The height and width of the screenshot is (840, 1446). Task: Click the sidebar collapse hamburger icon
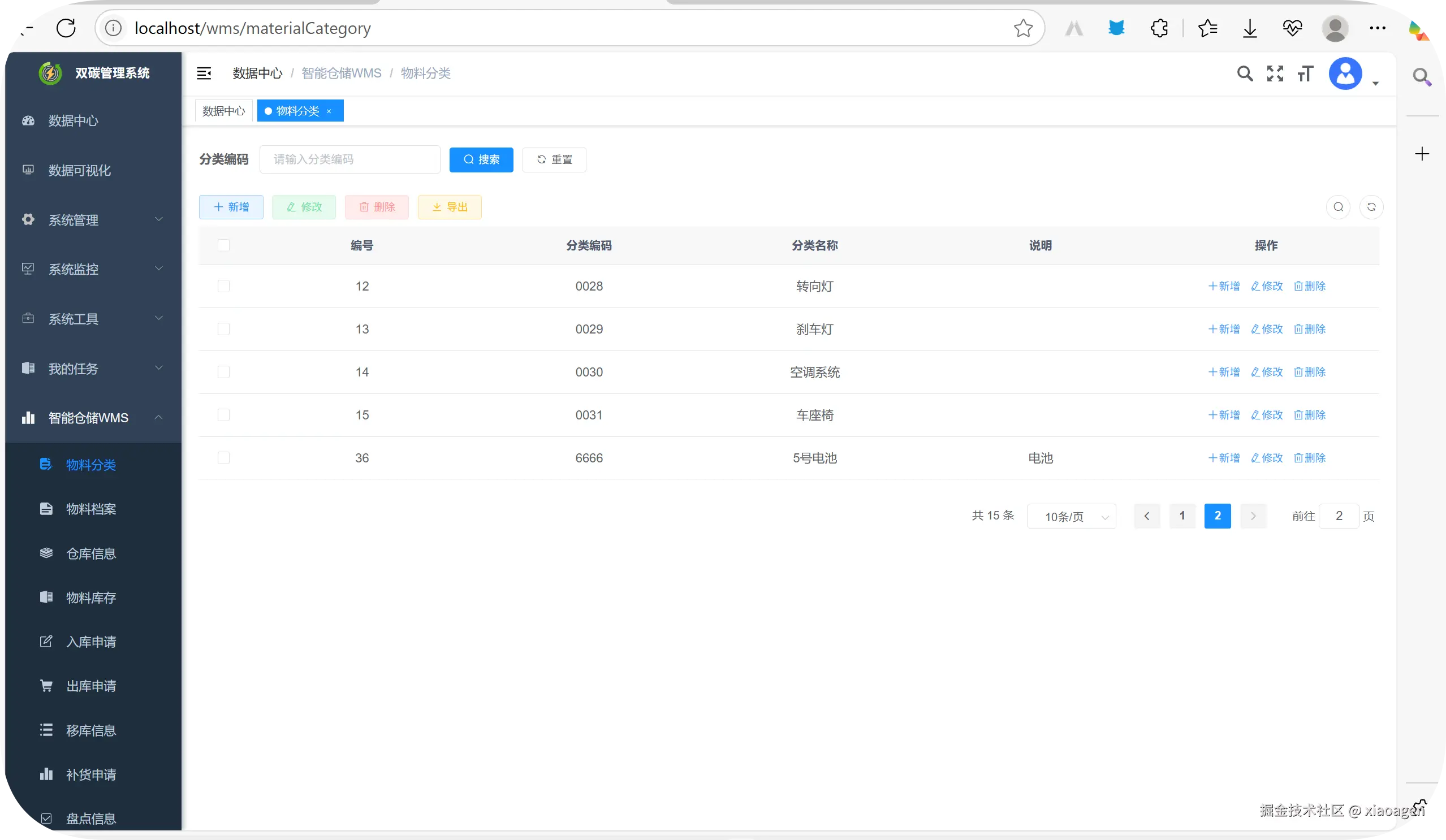[204, 73]
